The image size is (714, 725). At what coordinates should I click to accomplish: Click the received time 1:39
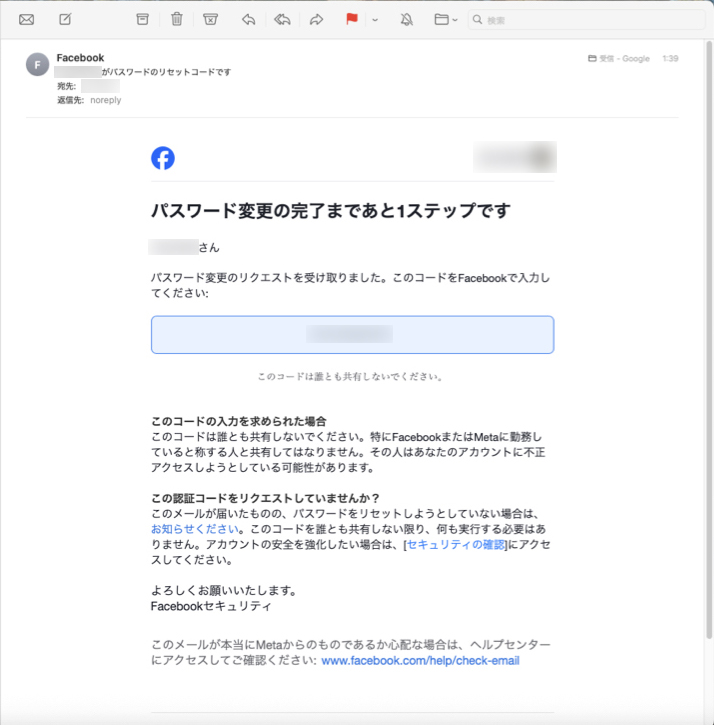(x=670, y=59)
